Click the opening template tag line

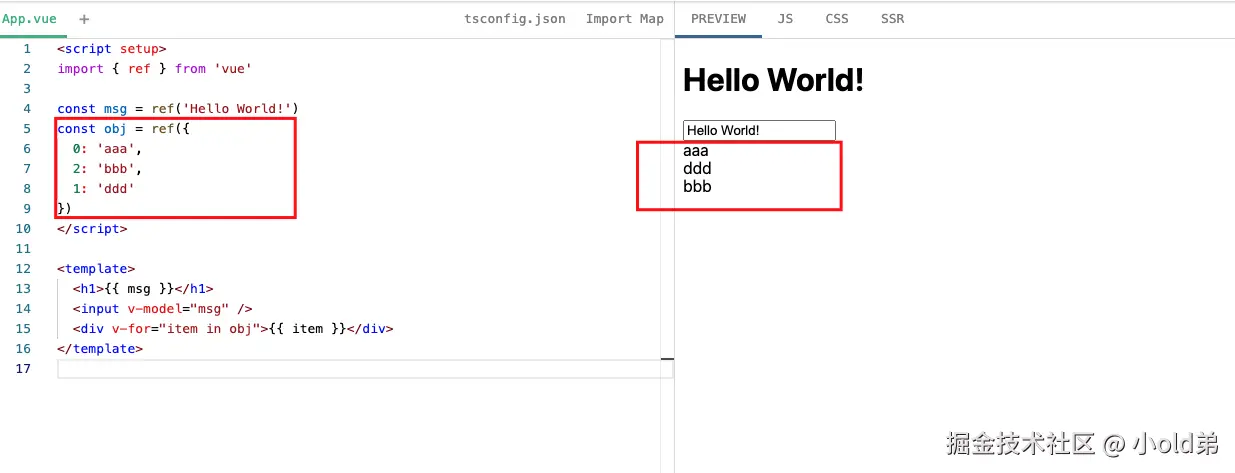(x=96, y=269)
